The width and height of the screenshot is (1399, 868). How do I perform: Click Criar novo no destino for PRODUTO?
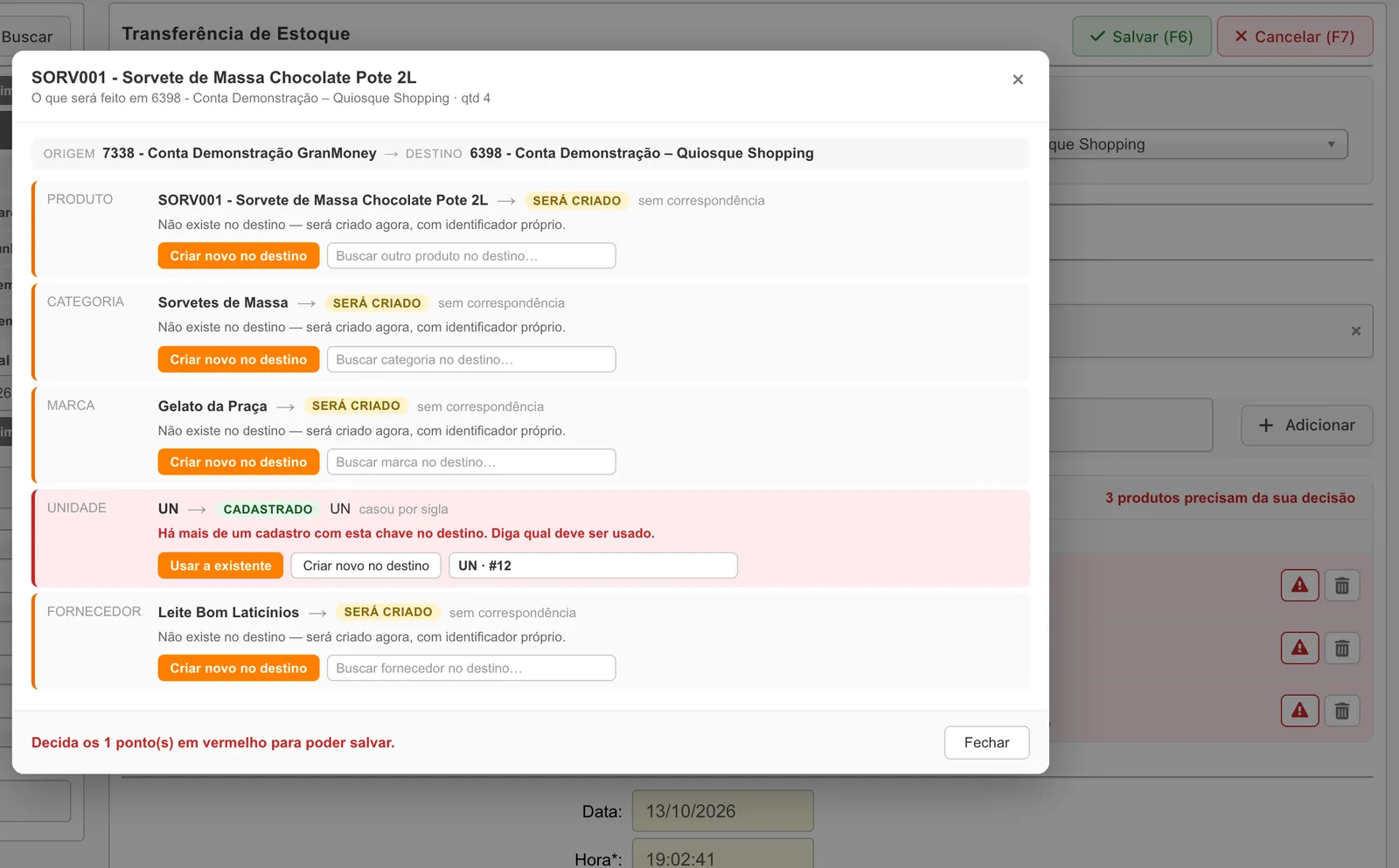click(239, 256)
